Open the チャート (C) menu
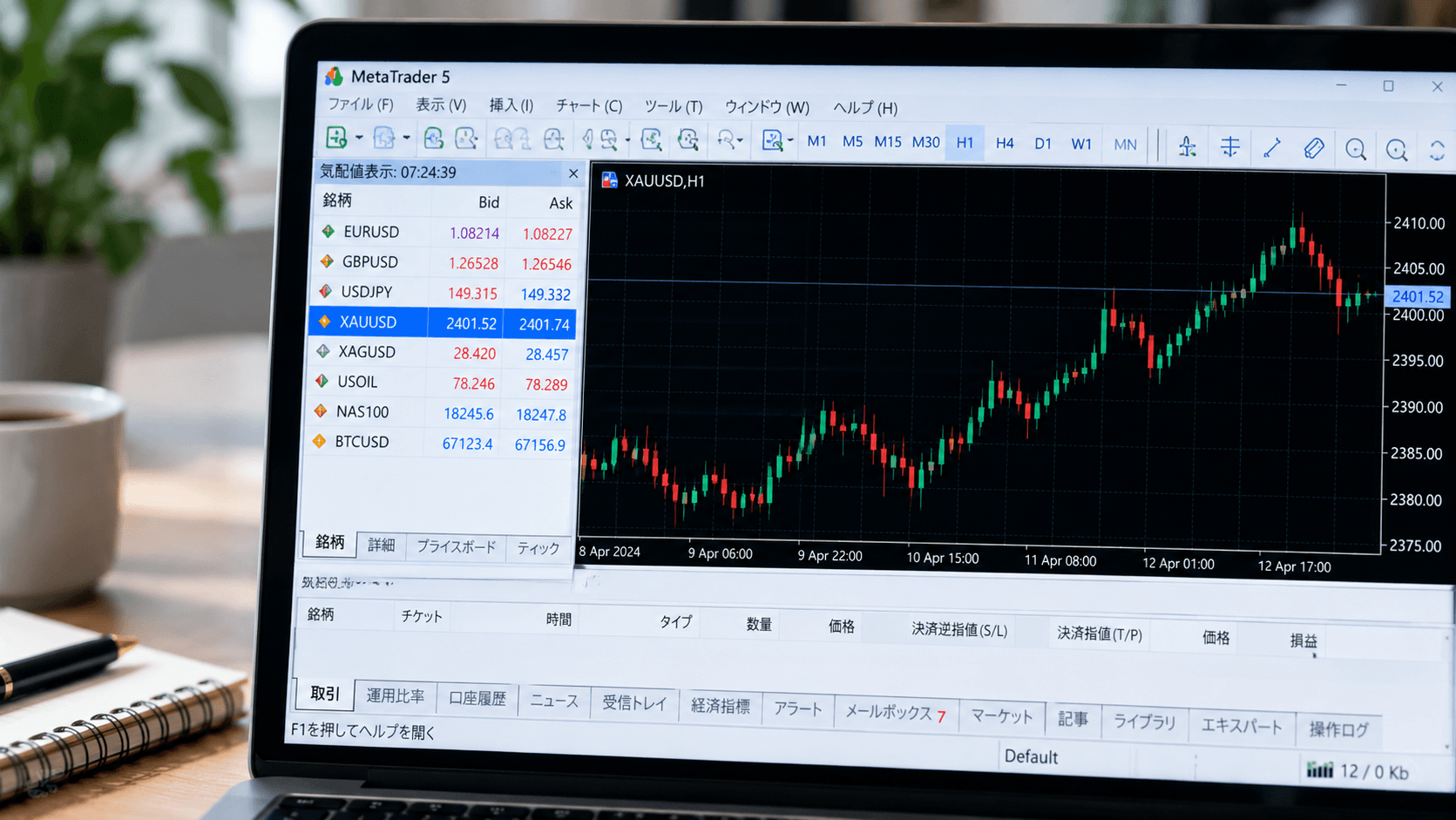Image resolution: width=1456 pixels, height=820 pixels. click(x=589, y=106)
